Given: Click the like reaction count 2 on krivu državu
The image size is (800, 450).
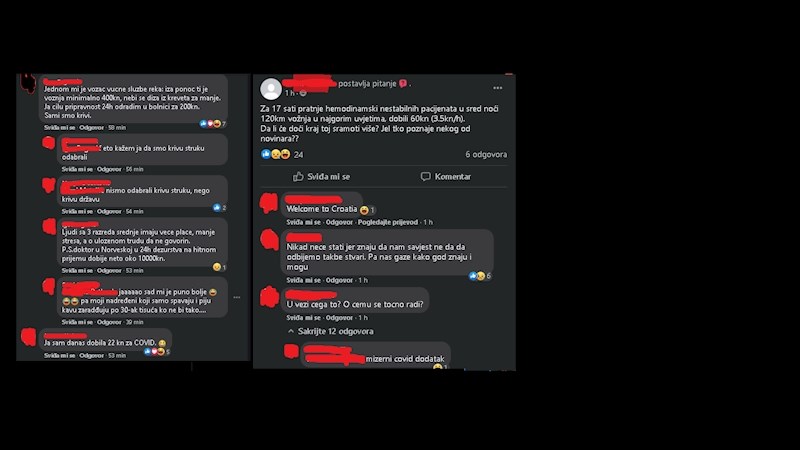Looking at the screenshot, I should click(x=219, y=208).
